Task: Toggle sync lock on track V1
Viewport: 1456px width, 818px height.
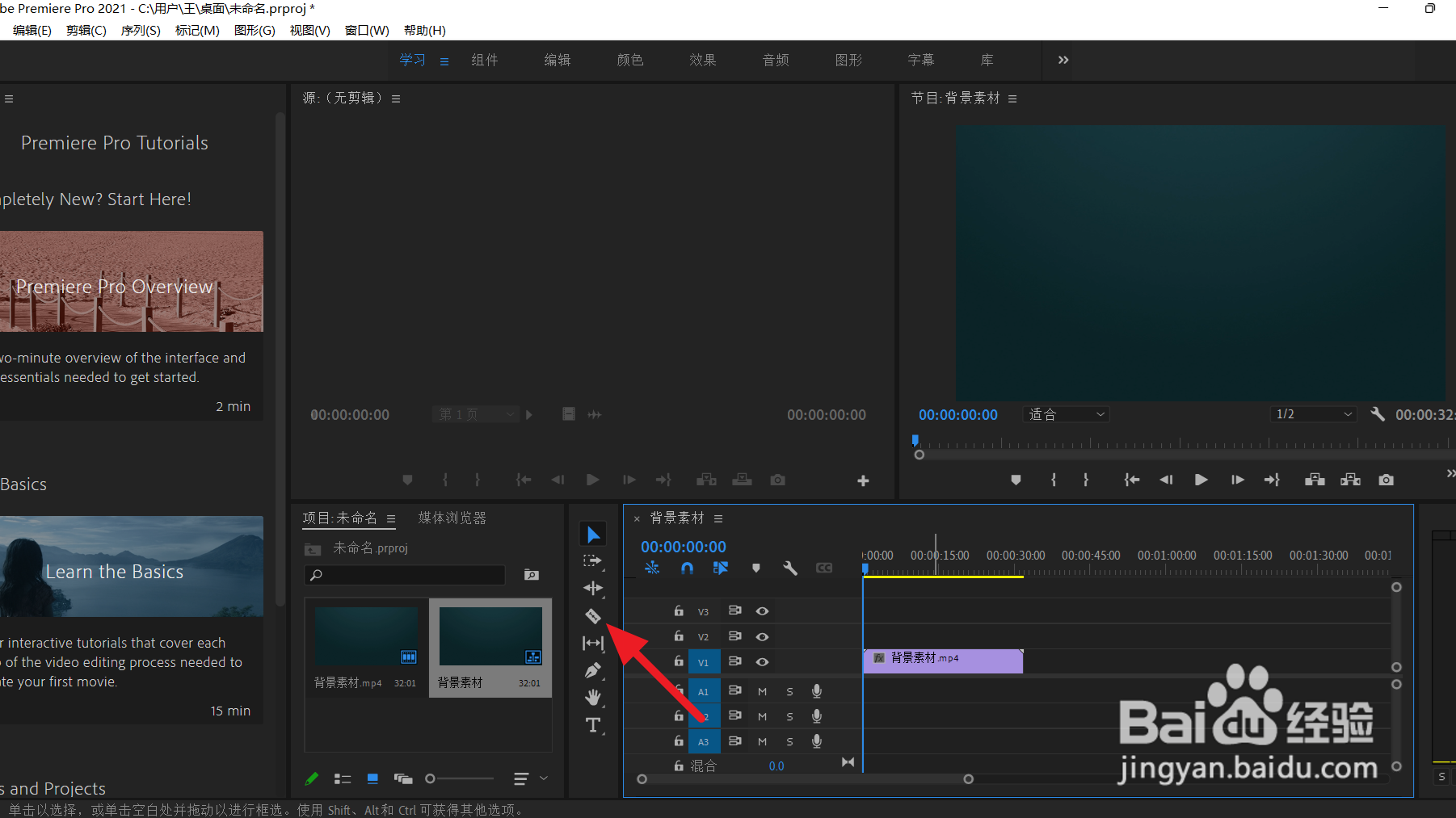Action: pos(734,661)
